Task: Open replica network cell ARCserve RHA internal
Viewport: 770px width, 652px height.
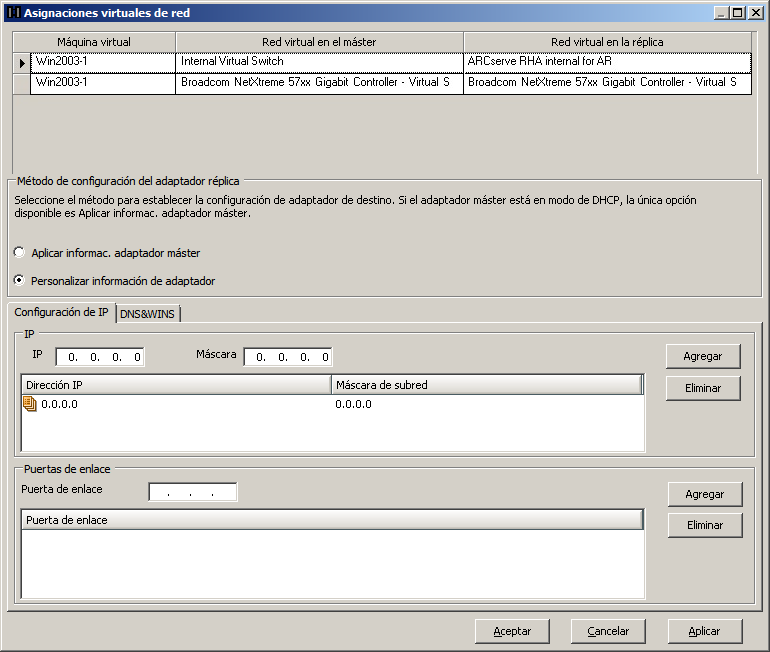Action: 607,62
